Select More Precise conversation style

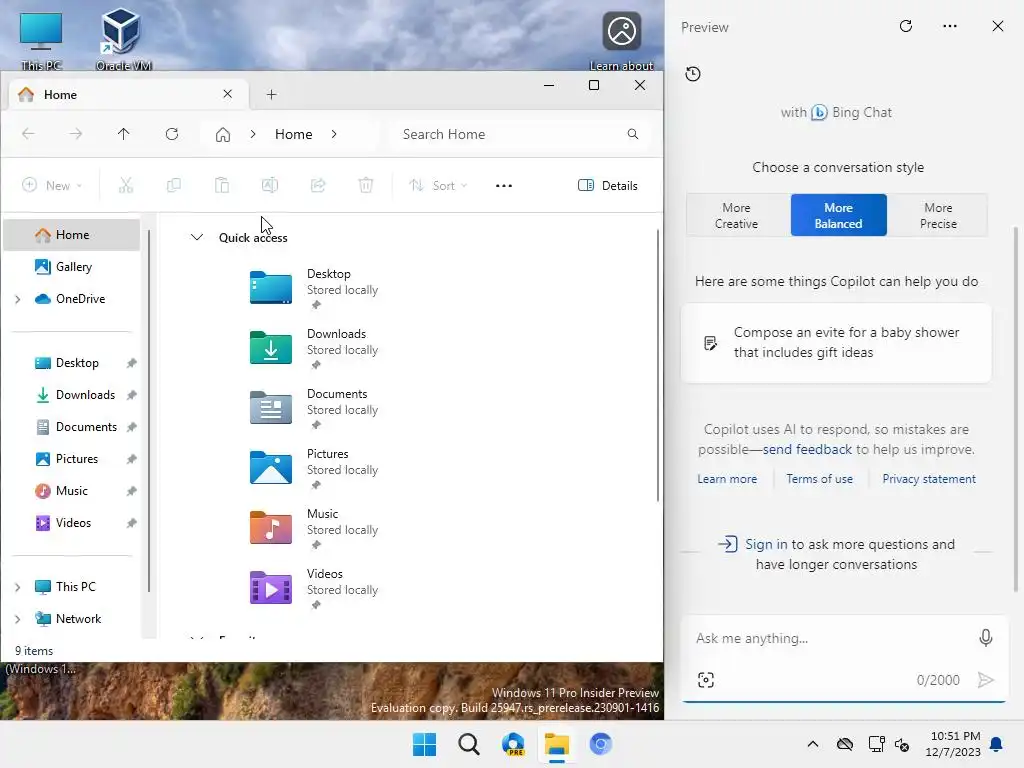[938, 215]
